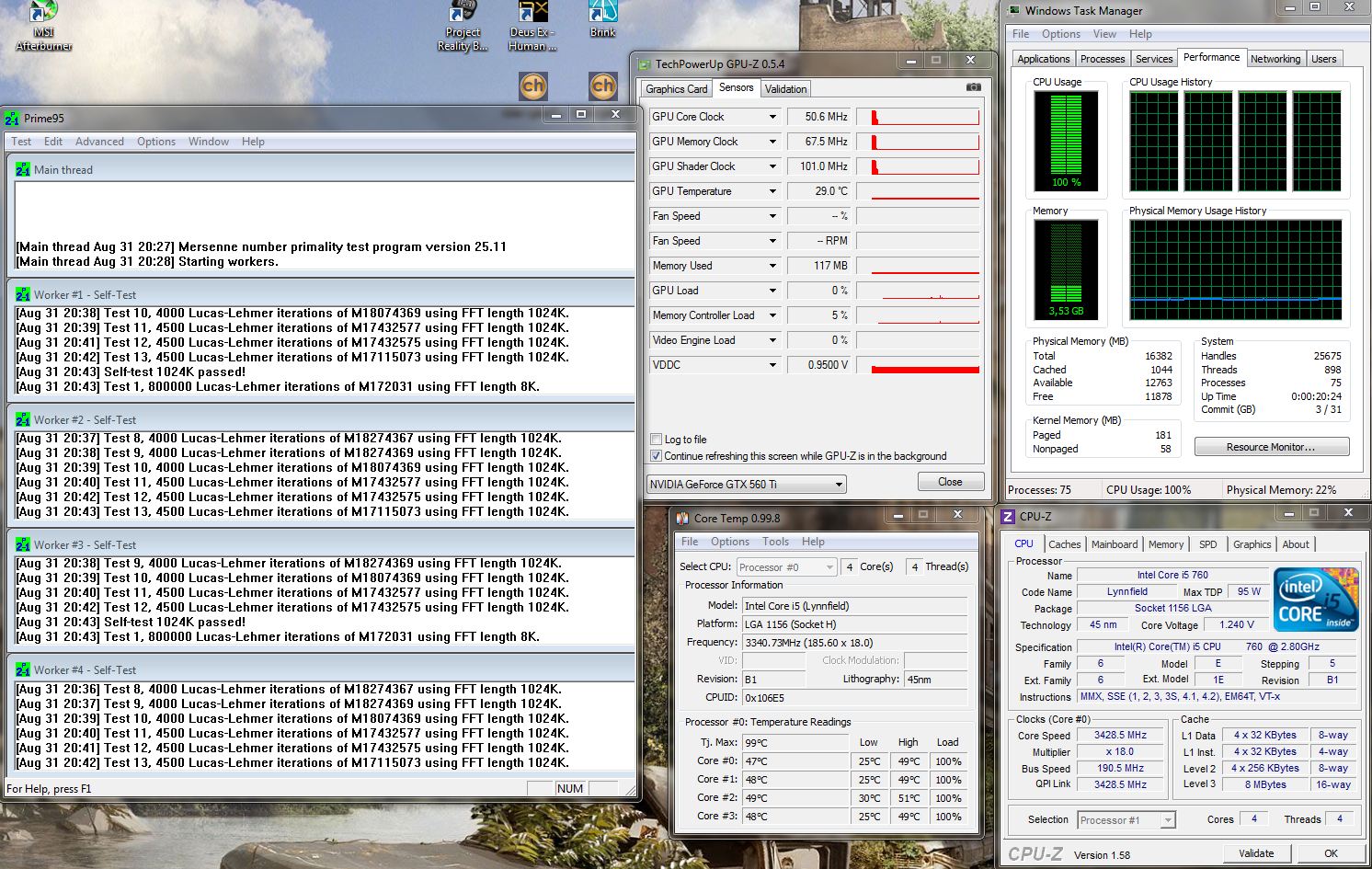Viewport: 1372px width, 869px height.
Task: Open the VDDC sensor dropdown
Action: (772, 365)
